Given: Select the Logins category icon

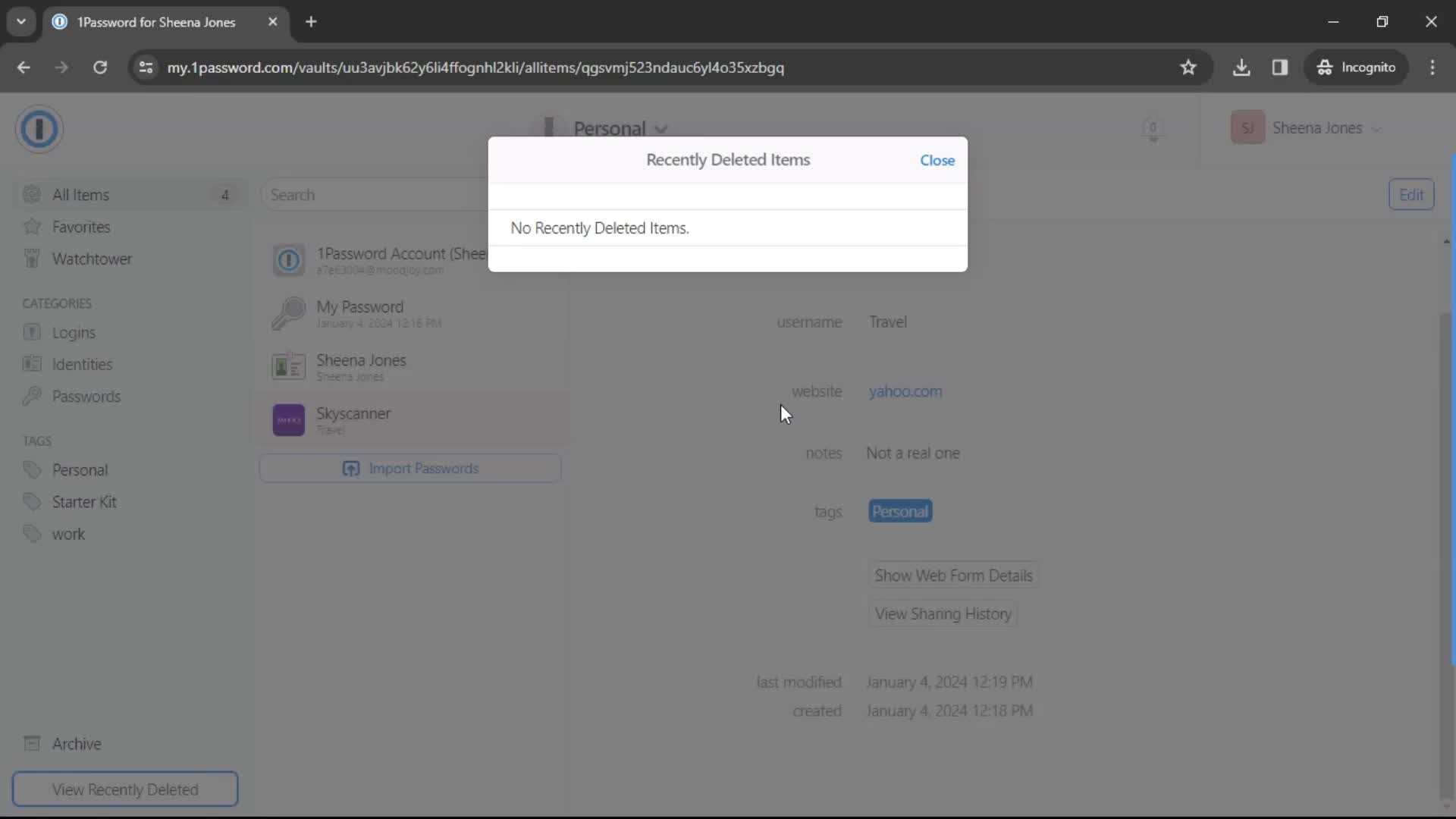Looking at the screenshot, I should [32, 332].
